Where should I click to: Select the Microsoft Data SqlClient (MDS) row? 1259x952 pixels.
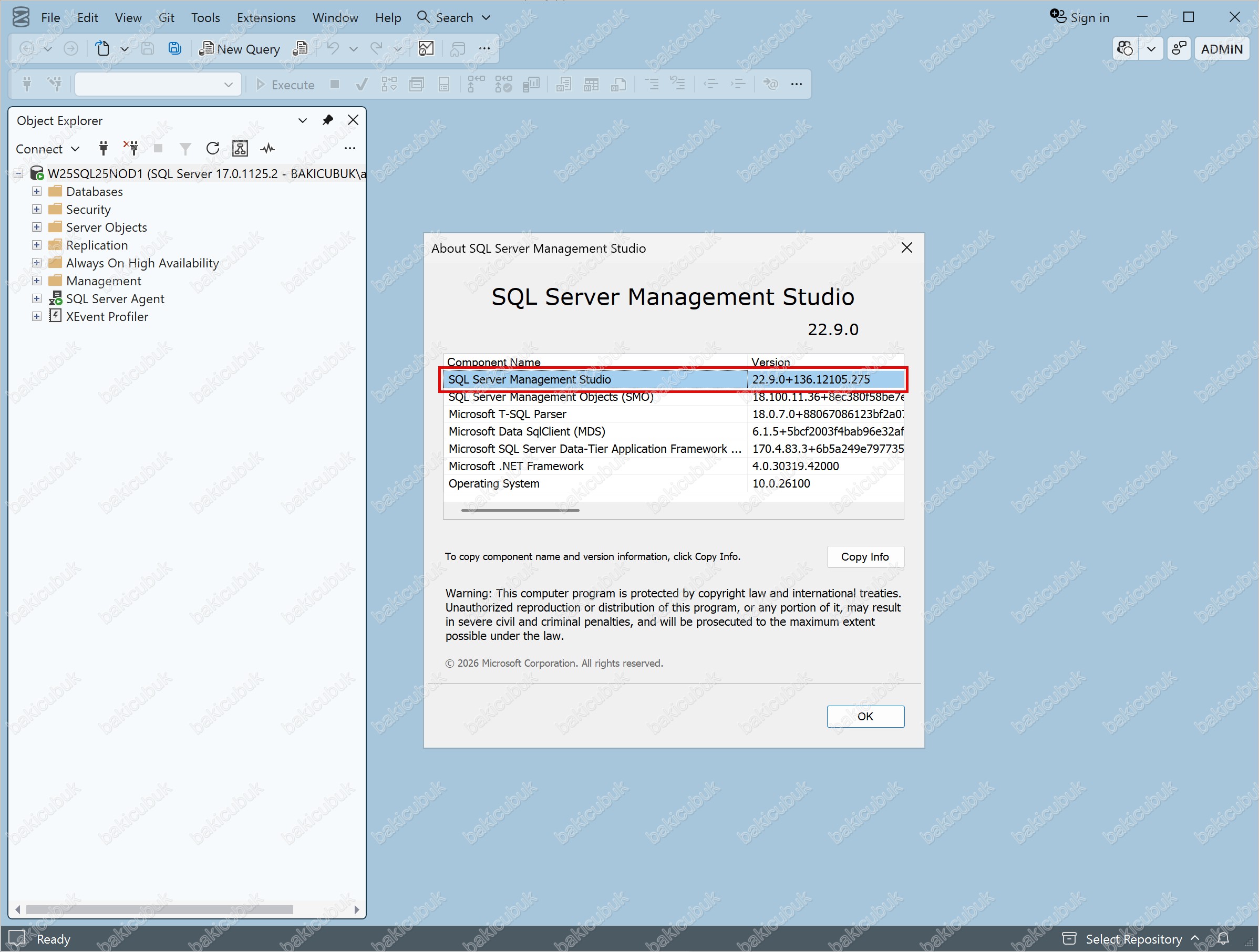673,431
